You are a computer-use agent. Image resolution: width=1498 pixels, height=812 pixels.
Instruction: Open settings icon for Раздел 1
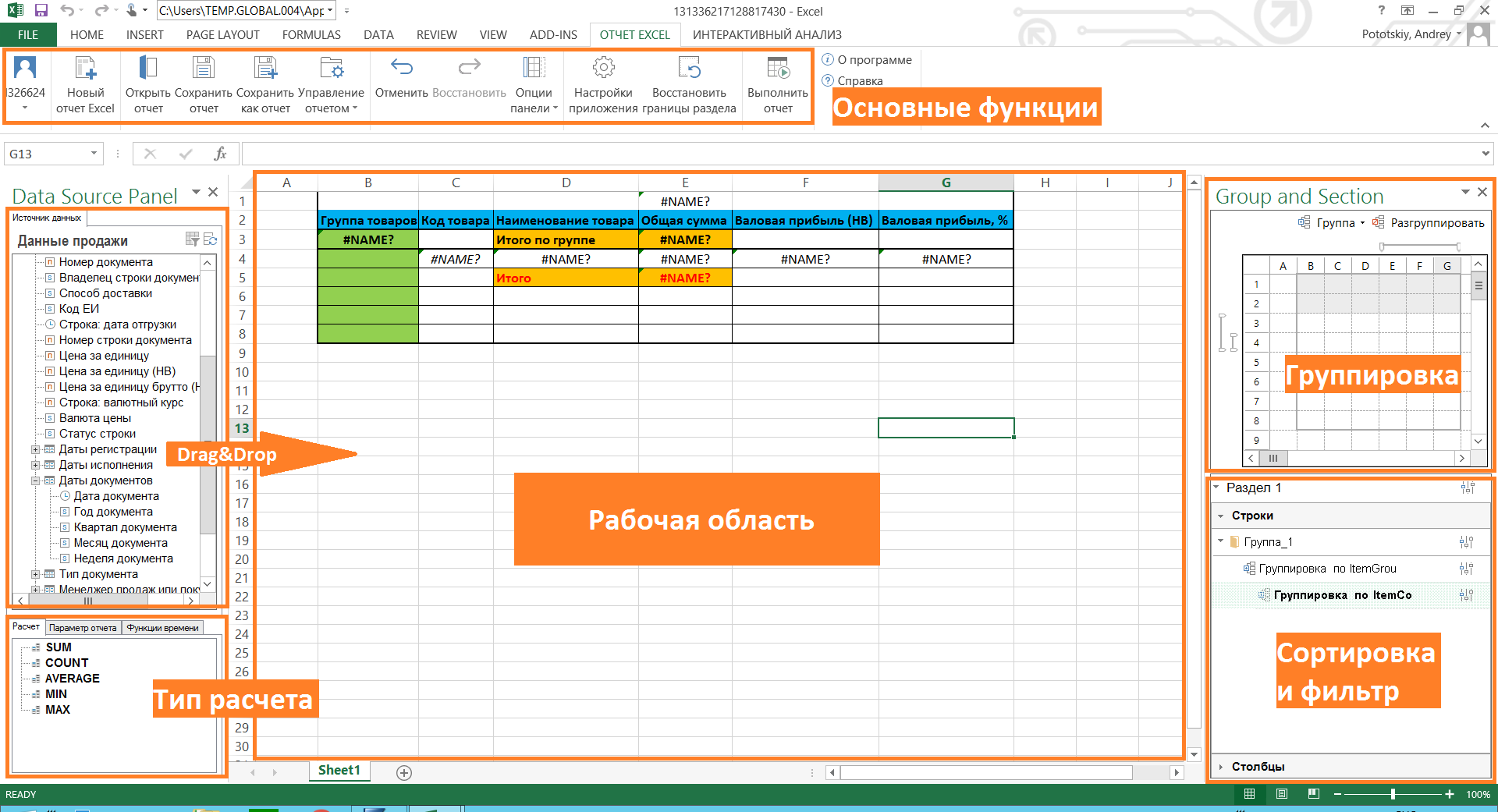point(1468,488)
